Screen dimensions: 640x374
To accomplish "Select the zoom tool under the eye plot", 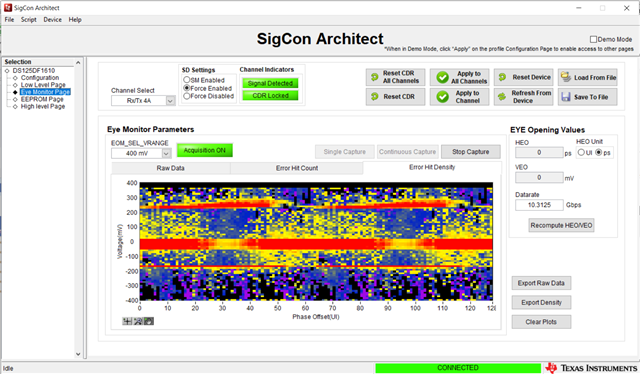I will [138, 321].
